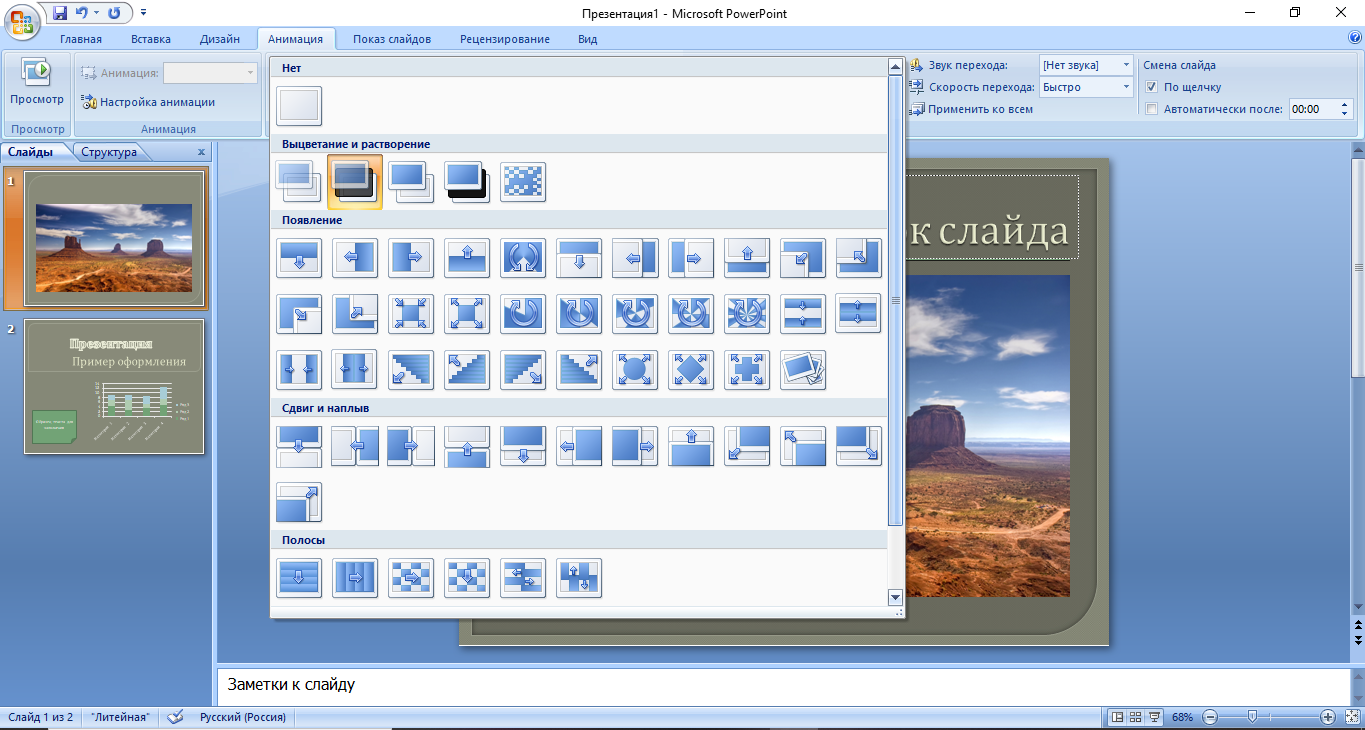Open 'Настройка анимации' settings
Screen dimensions: 1365x730
tap(148, 102)
